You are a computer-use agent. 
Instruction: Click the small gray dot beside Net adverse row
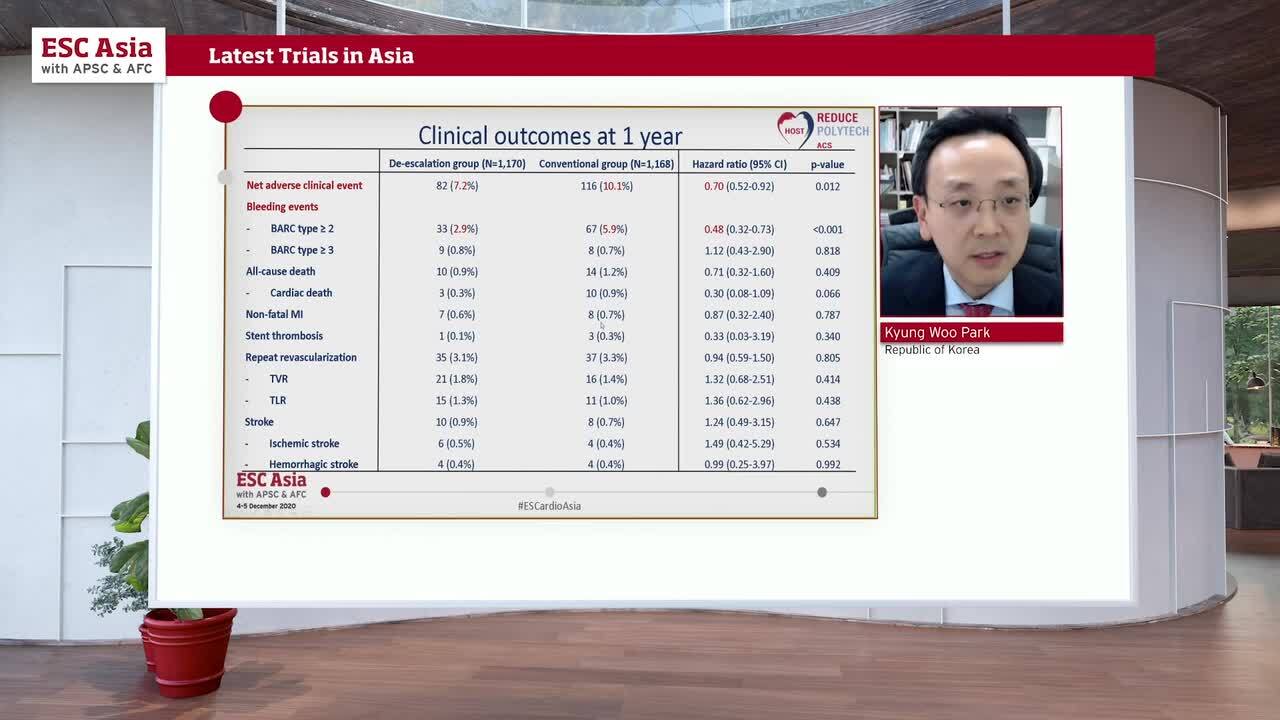click(225, 177)
